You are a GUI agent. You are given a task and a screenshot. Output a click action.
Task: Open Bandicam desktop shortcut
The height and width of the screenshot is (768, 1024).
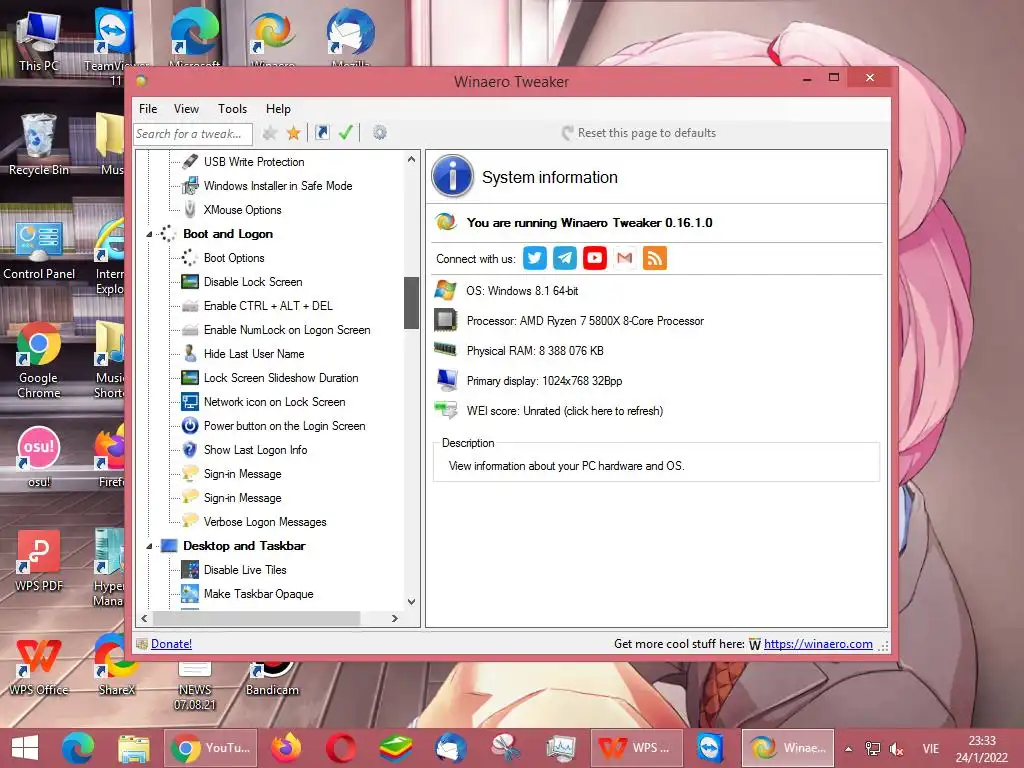[x=272, y=679]
